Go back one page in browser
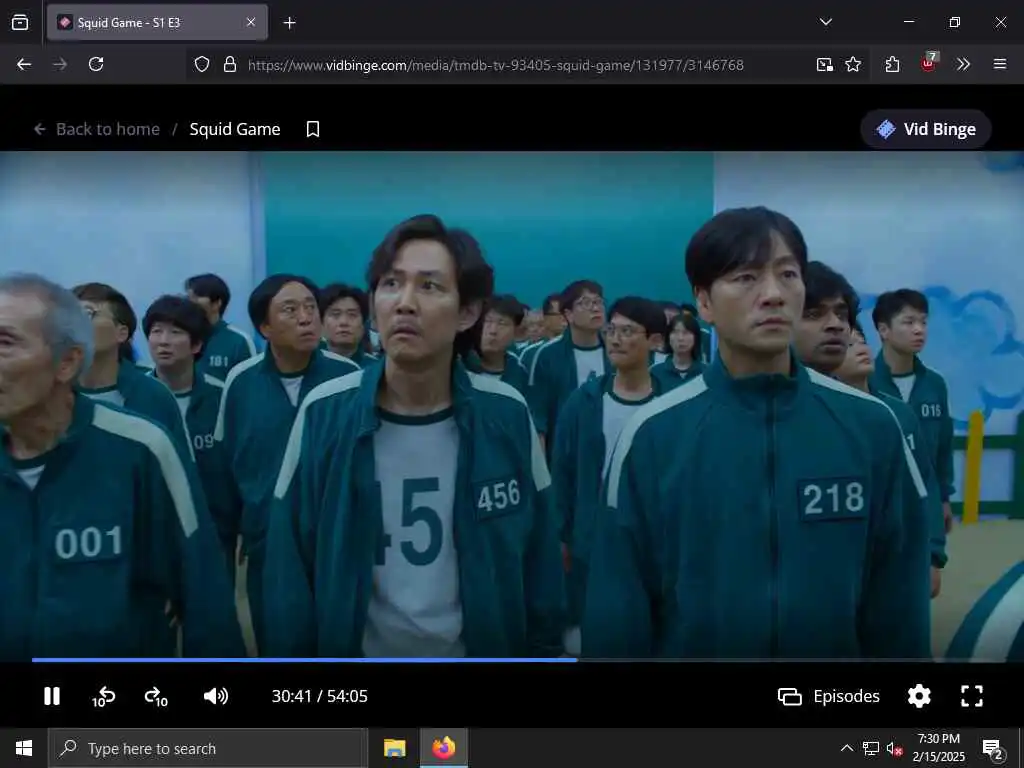The width and height of the screenshot is (1024, 768). coord(24,65)
